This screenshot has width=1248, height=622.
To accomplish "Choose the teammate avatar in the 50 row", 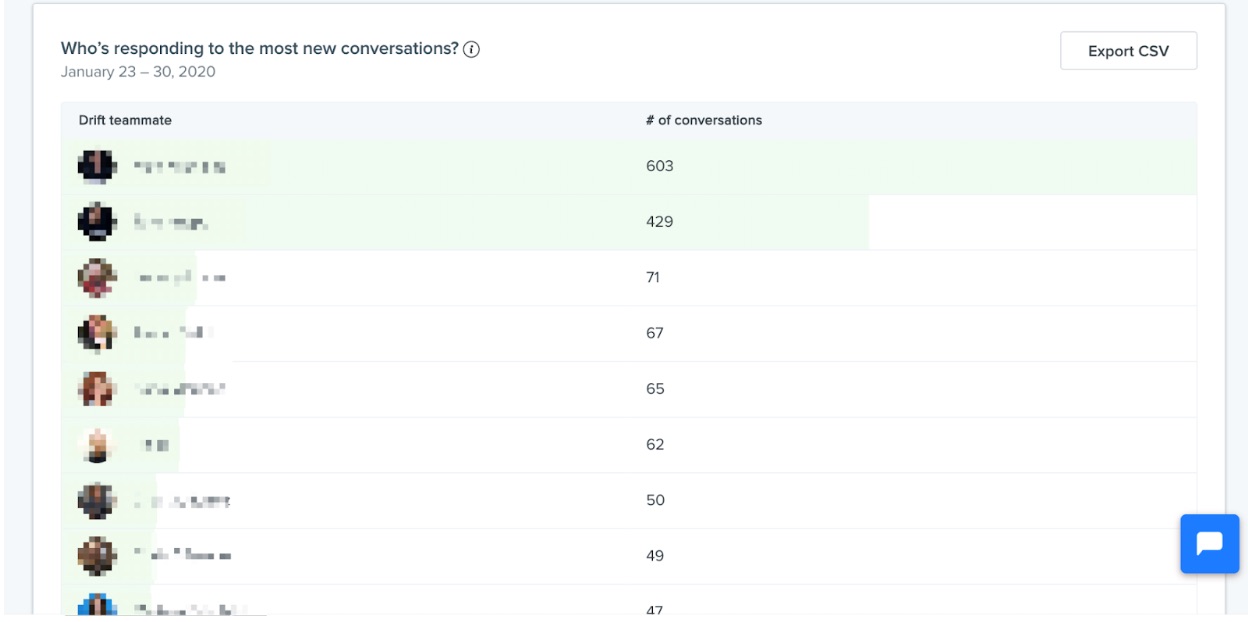I will (97, 500).
